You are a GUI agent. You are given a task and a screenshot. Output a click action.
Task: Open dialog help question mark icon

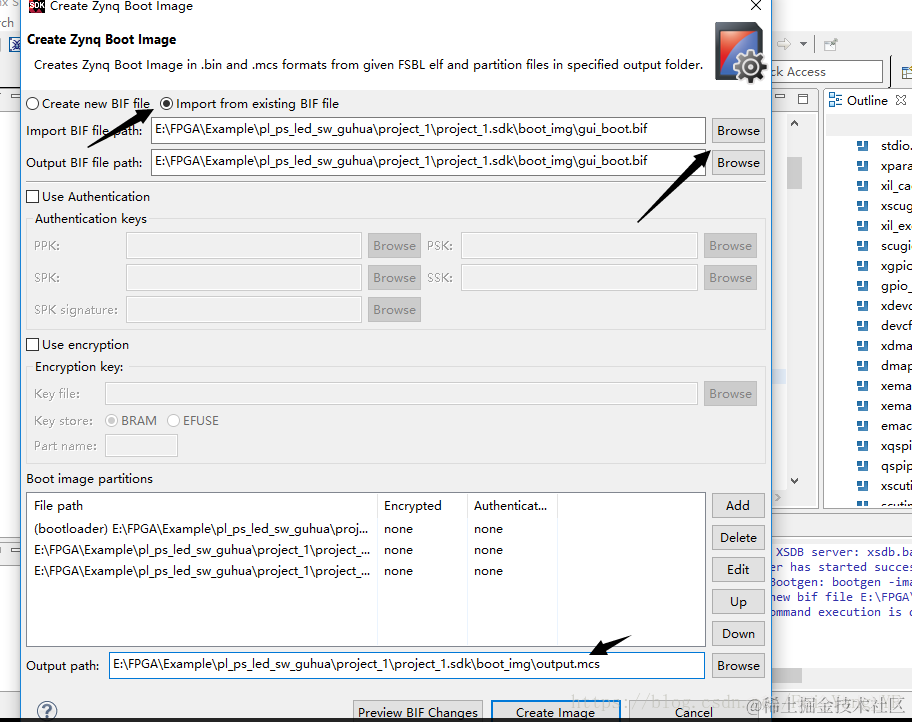click(47, 711)
